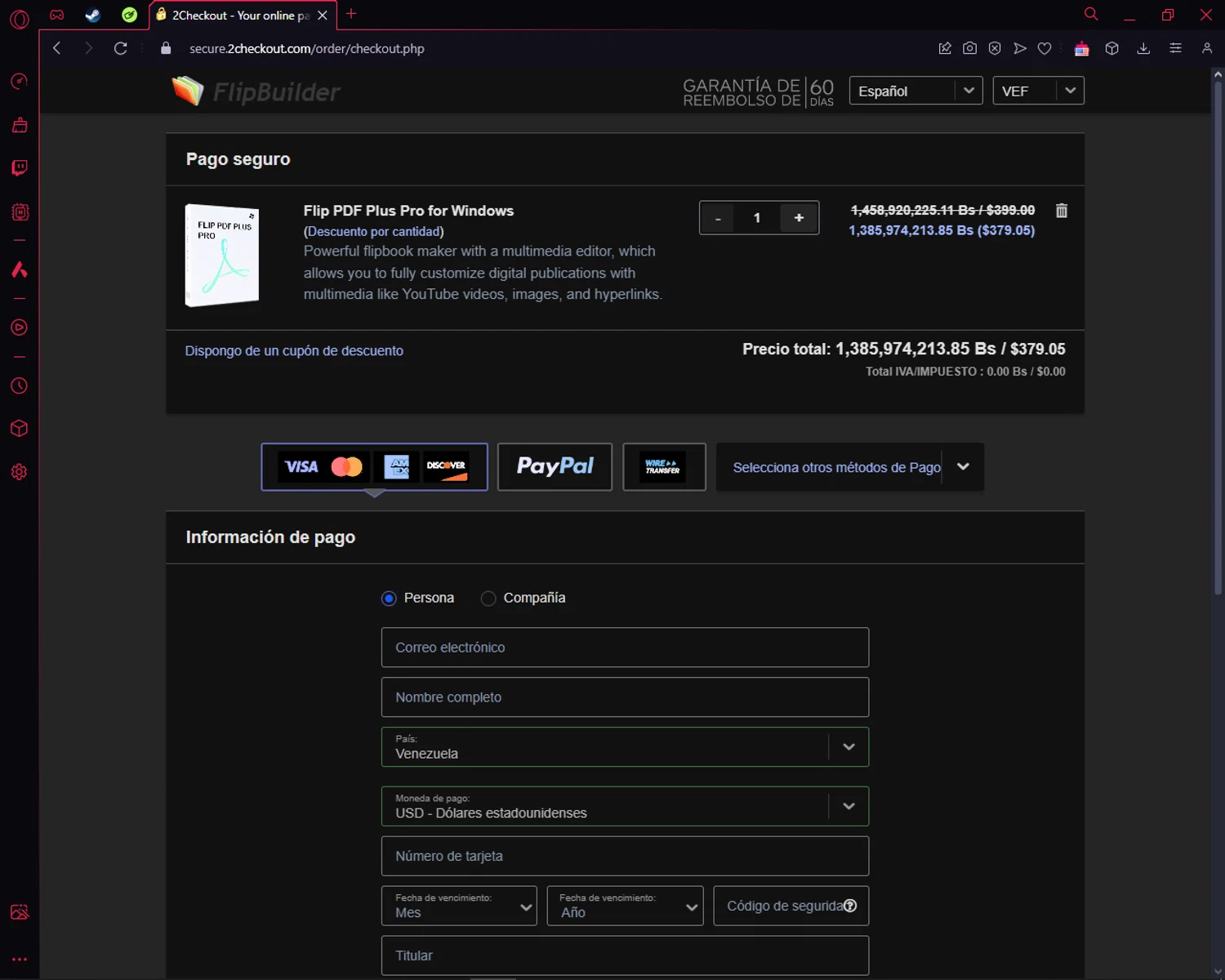The image size is (1225, 980).
Task: Open Settings gear in sidebar
Action: click(20, 472)
